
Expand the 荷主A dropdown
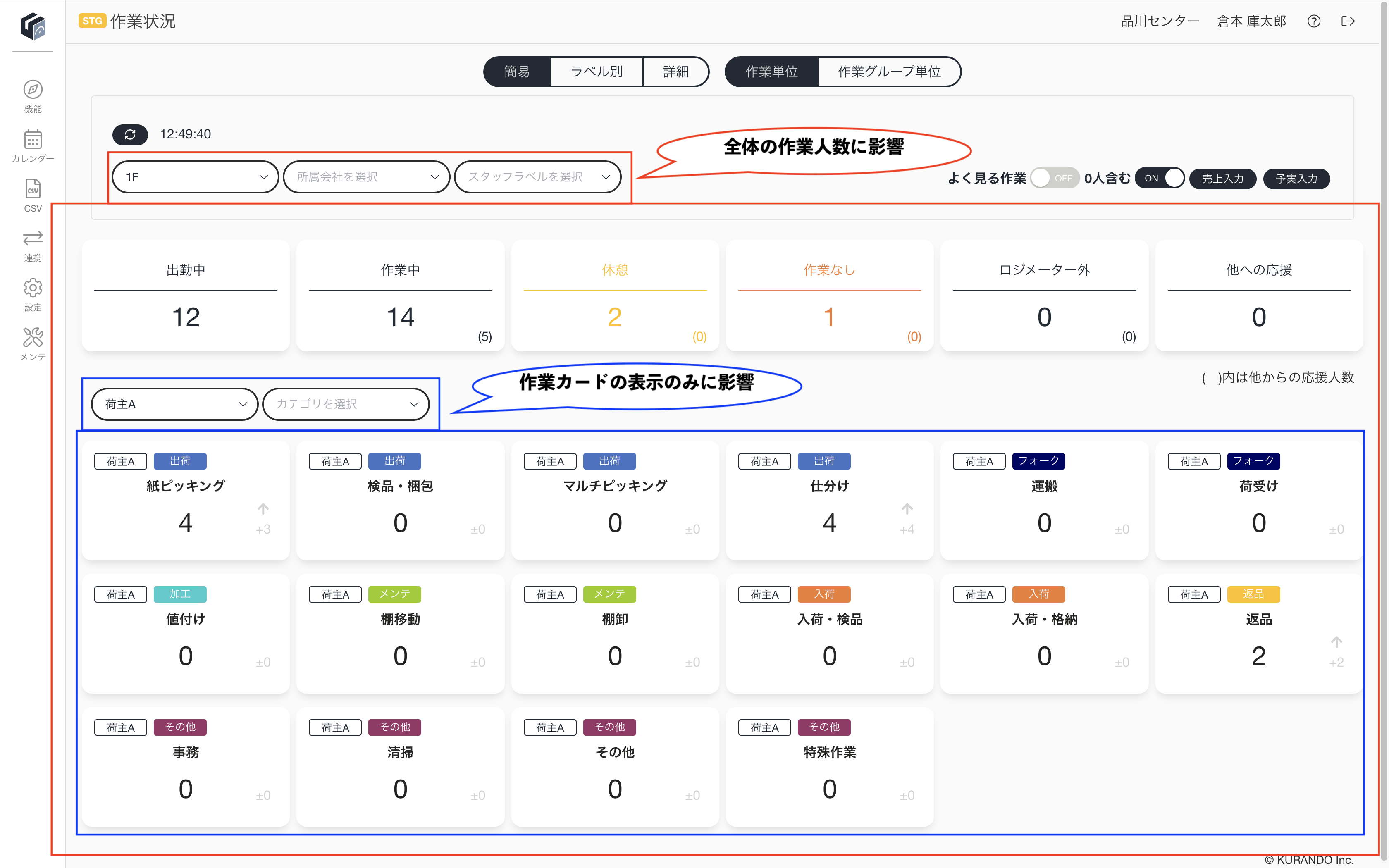click(x=174, y=404)
